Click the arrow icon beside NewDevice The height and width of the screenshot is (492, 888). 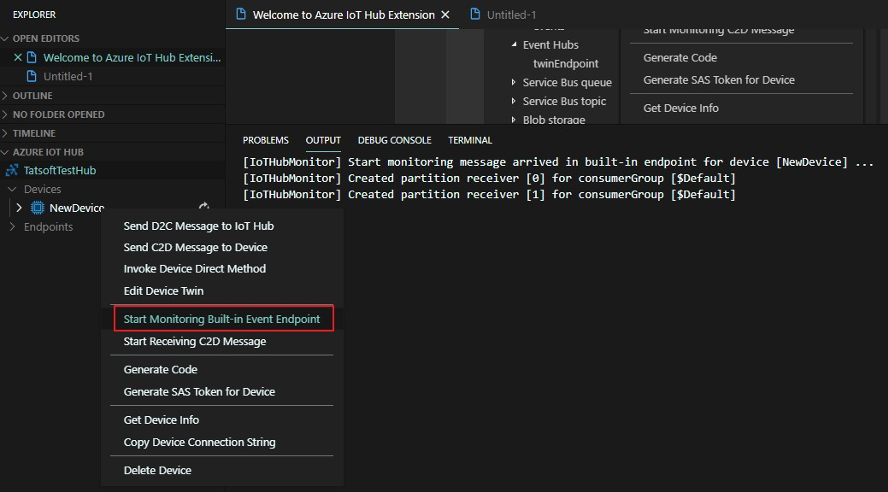pyautogui.click(x=205, y=207)
